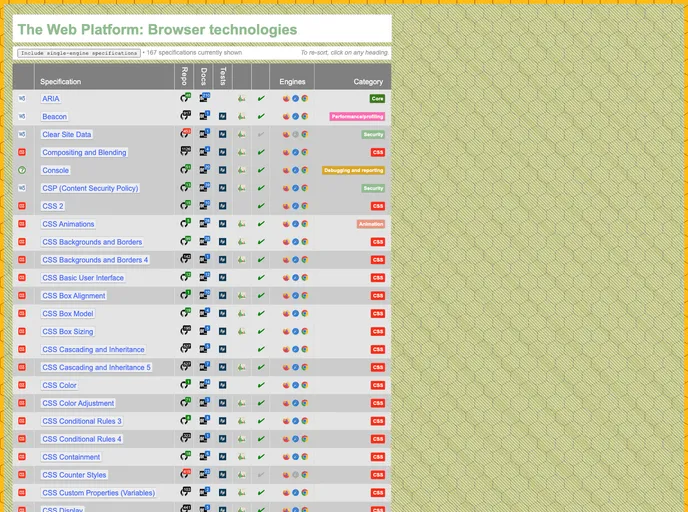The image size is (688, 512).
Task: Click the tests icon in CSS 2 row
Action: pos(222,206)
